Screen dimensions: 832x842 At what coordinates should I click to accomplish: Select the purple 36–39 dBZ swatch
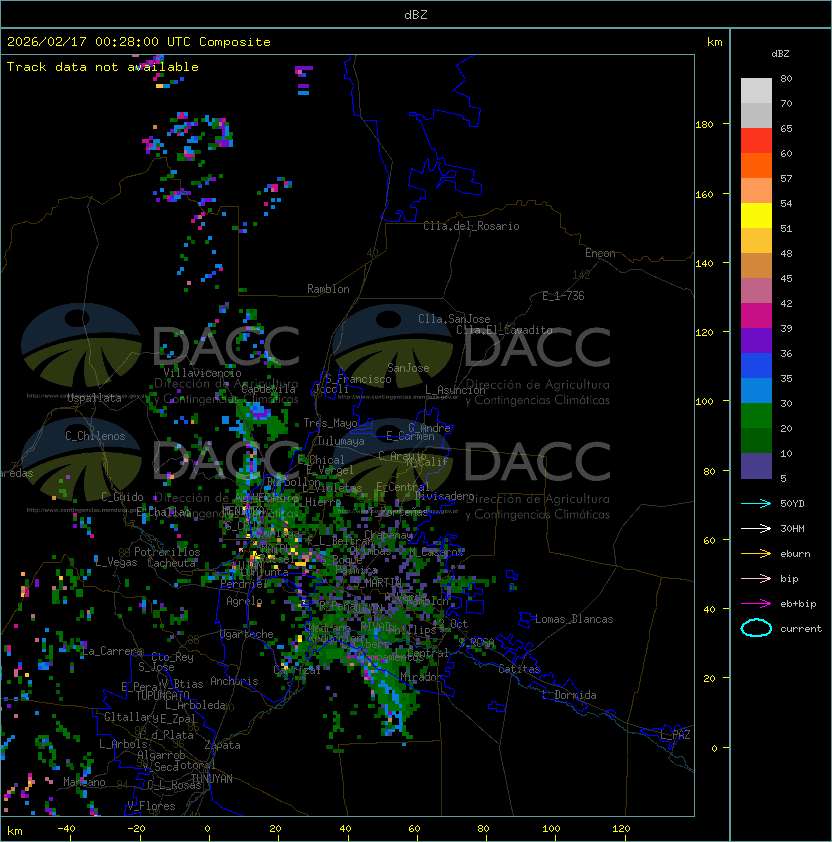point(756,340)
